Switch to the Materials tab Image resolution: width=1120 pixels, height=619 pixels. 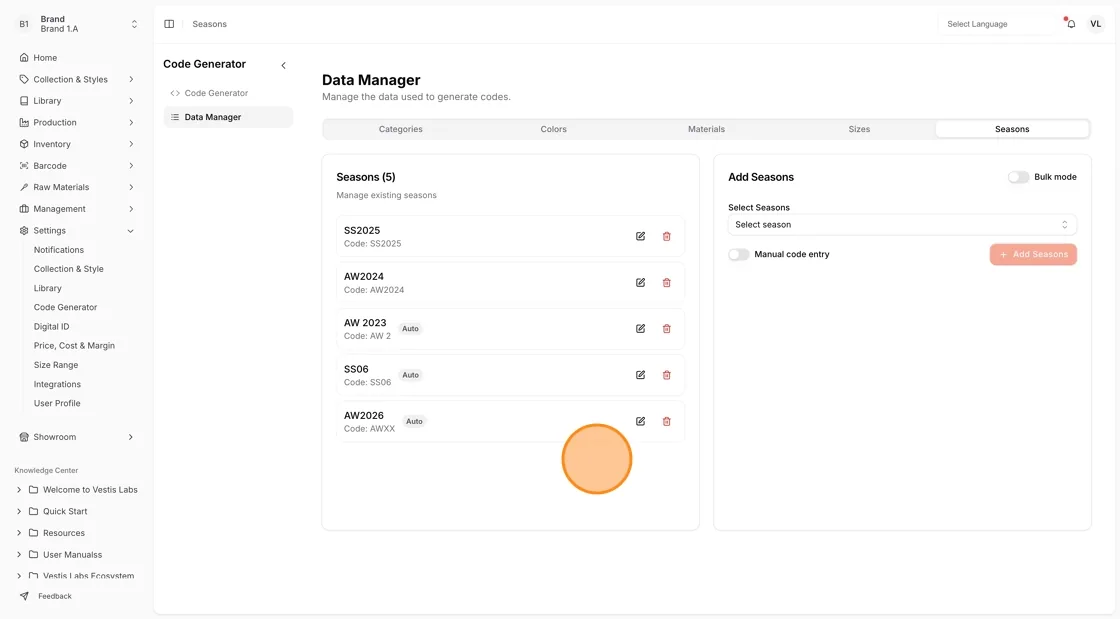click(706, 129)
